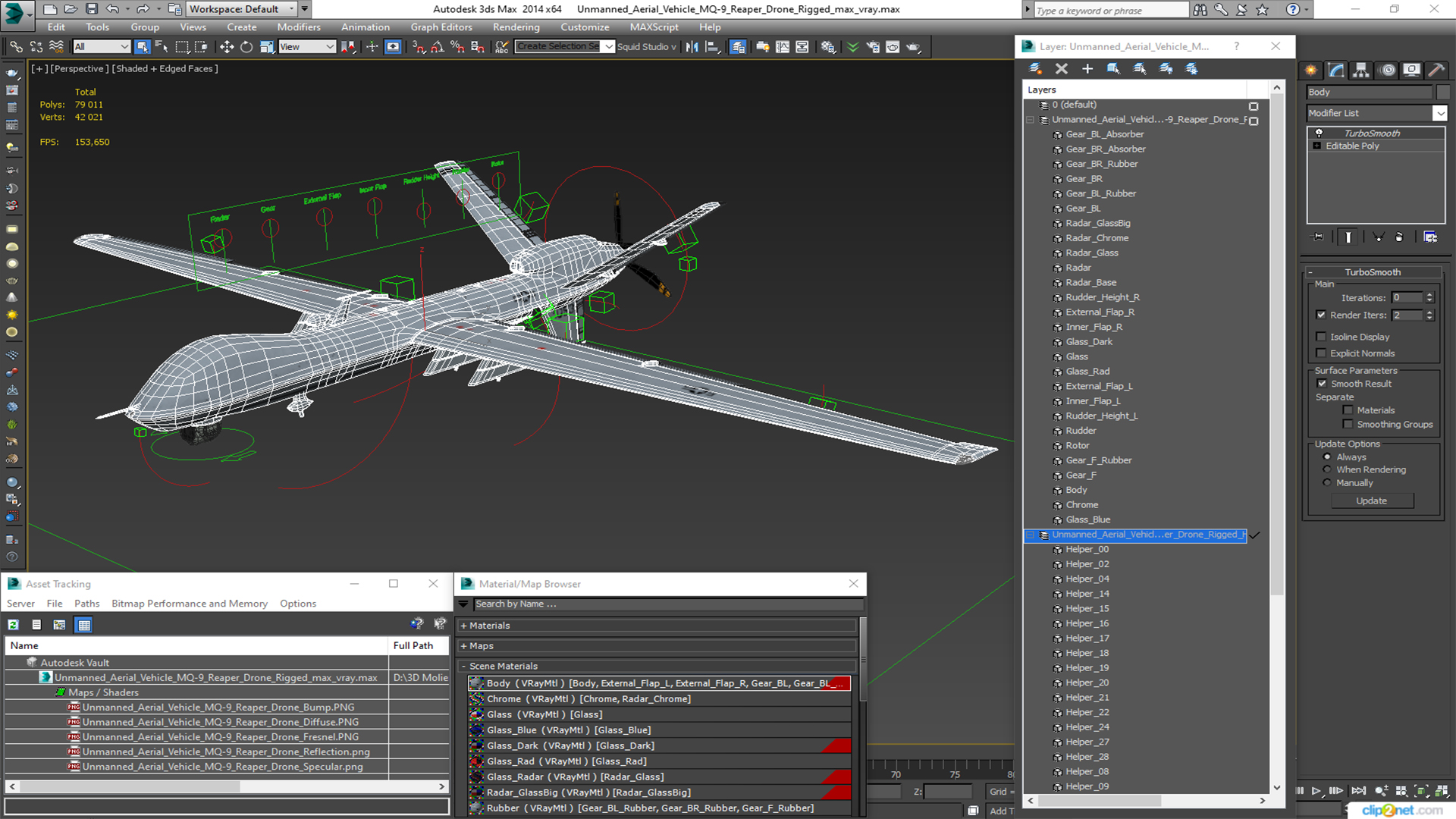
Task: Click Configure Modifier Sets icon
Action: click(x=1430, y=237)
